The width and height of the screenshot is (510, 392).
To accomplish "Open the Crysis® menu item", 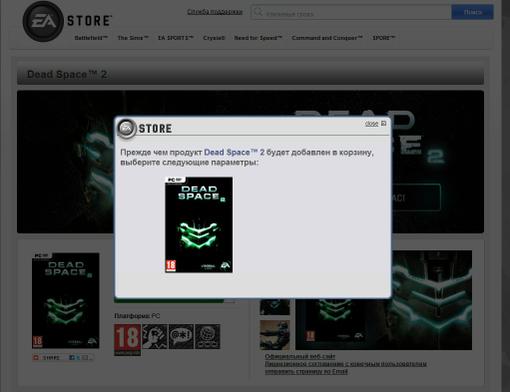I will 214,38.
